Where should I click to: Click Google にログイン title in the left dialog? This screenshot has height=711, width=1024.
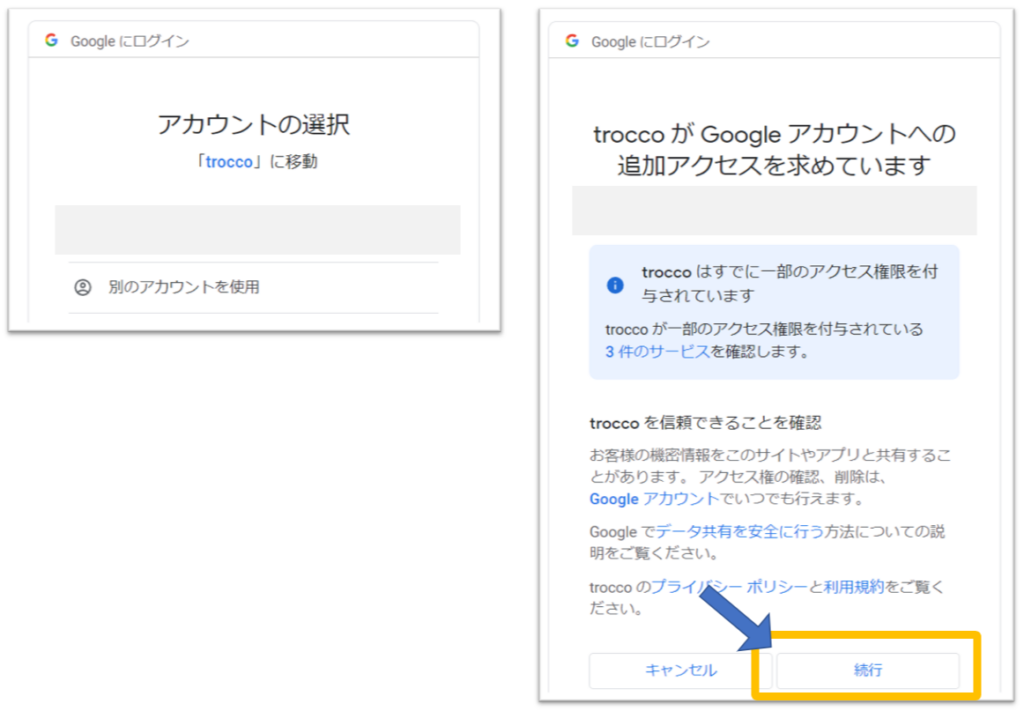pyautogui.click(x=129, y=41)
